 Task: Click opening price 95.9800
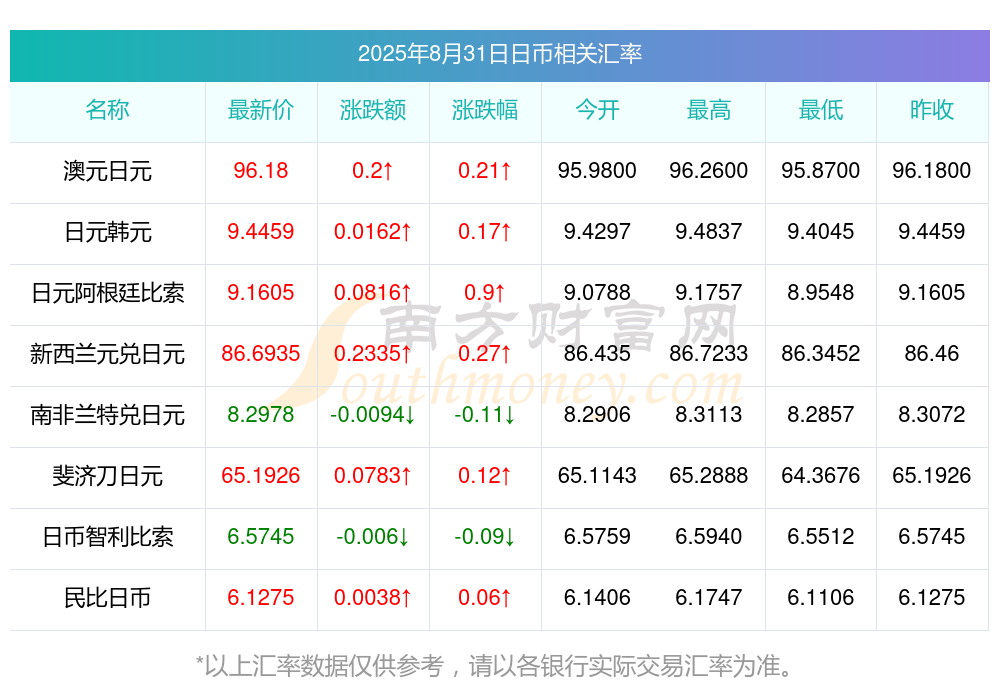click(597, 170)
